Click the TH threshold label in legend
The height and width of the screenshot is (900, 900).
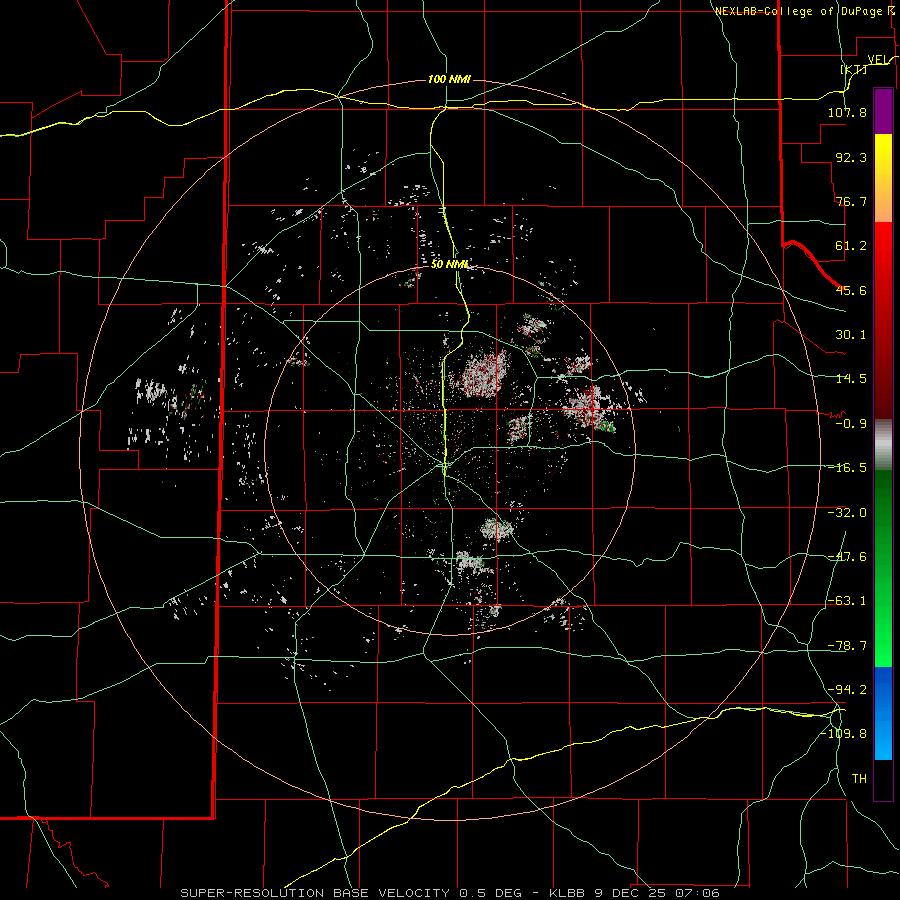pyautogui.click(x=859, y=779)
